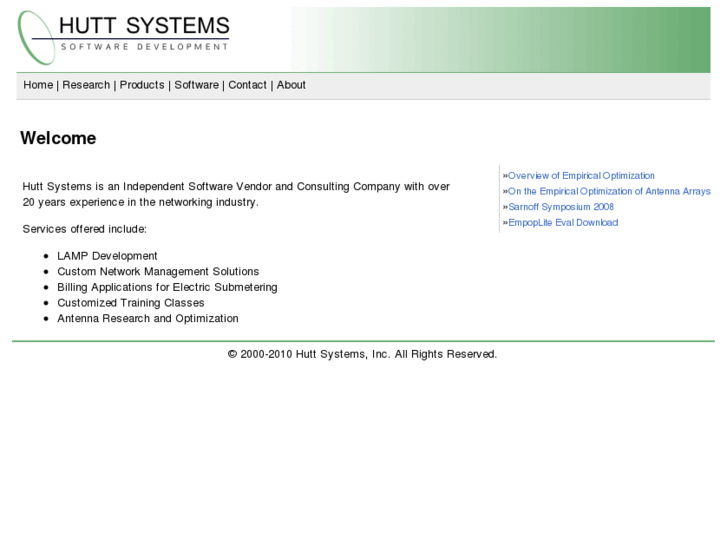This screenshot has width=727, height=545.
Task: Click the Hutt Systems intro paragraph
Action: 236,194
